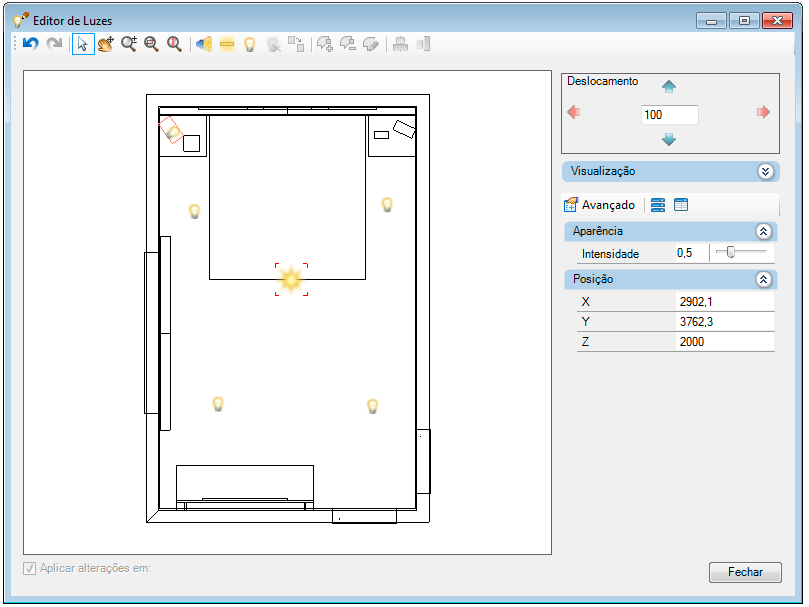Select the zoom window magnifier

coord(151,44)
